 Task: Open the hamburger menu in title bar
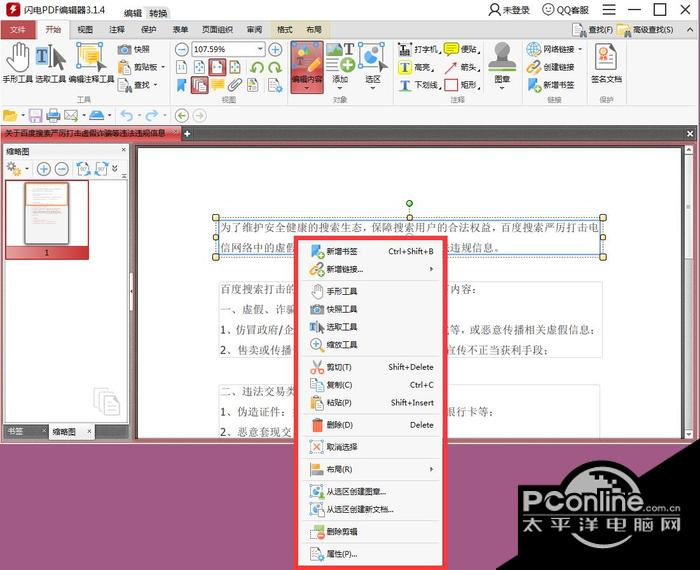609,10
